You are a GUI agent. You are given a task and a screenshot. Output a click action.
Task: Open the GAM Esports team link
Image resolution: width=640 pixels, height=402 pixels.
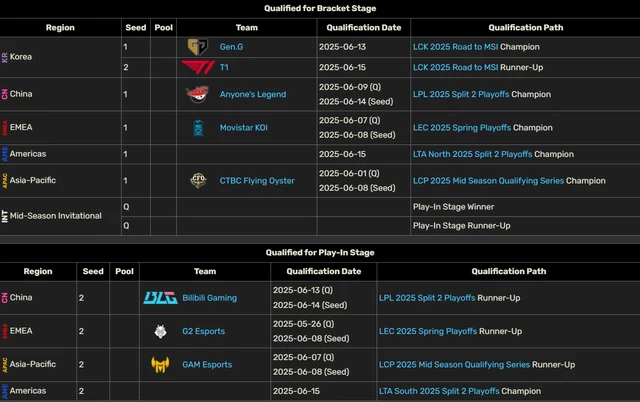point(207,364)
